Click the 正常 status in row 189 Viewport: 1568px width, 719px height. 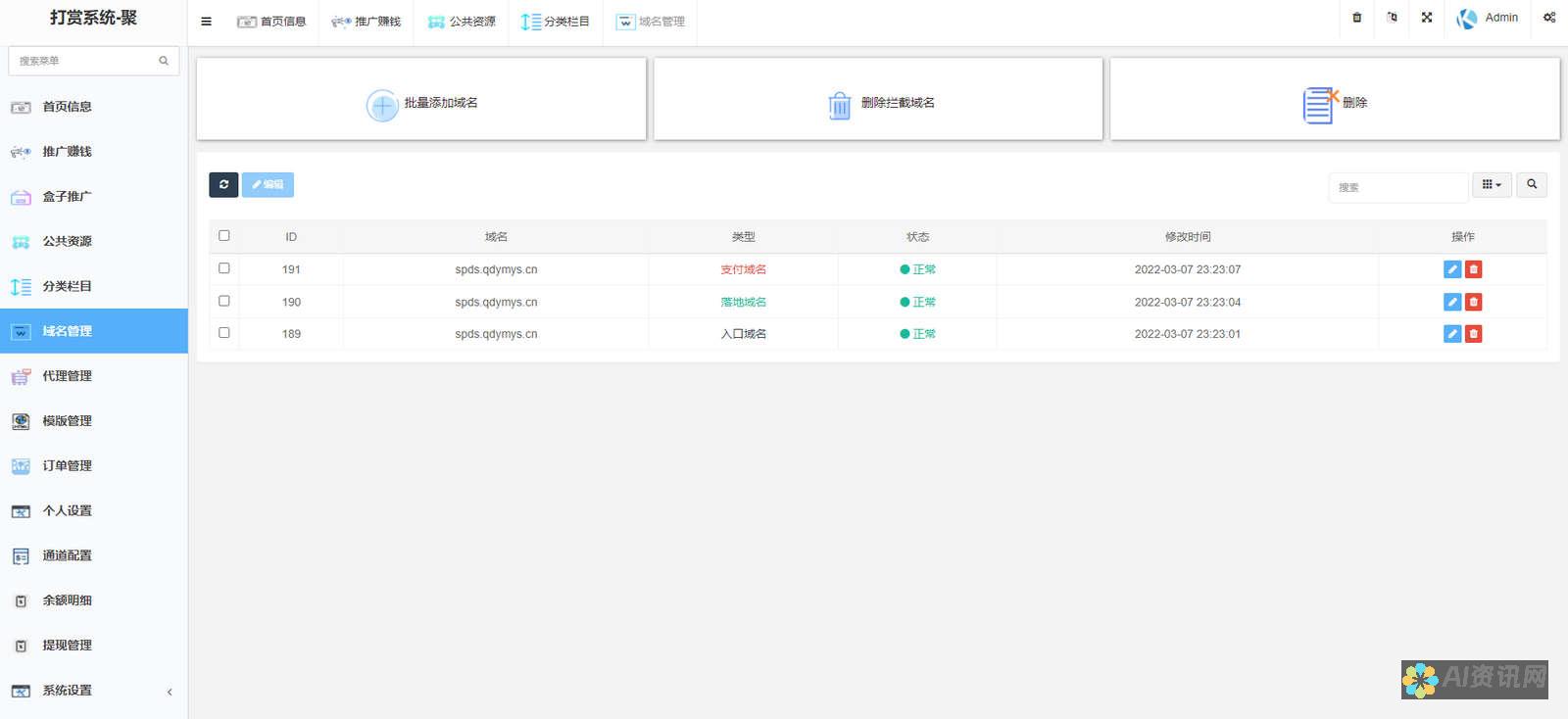pyautogui.click(x=918, y=334)
